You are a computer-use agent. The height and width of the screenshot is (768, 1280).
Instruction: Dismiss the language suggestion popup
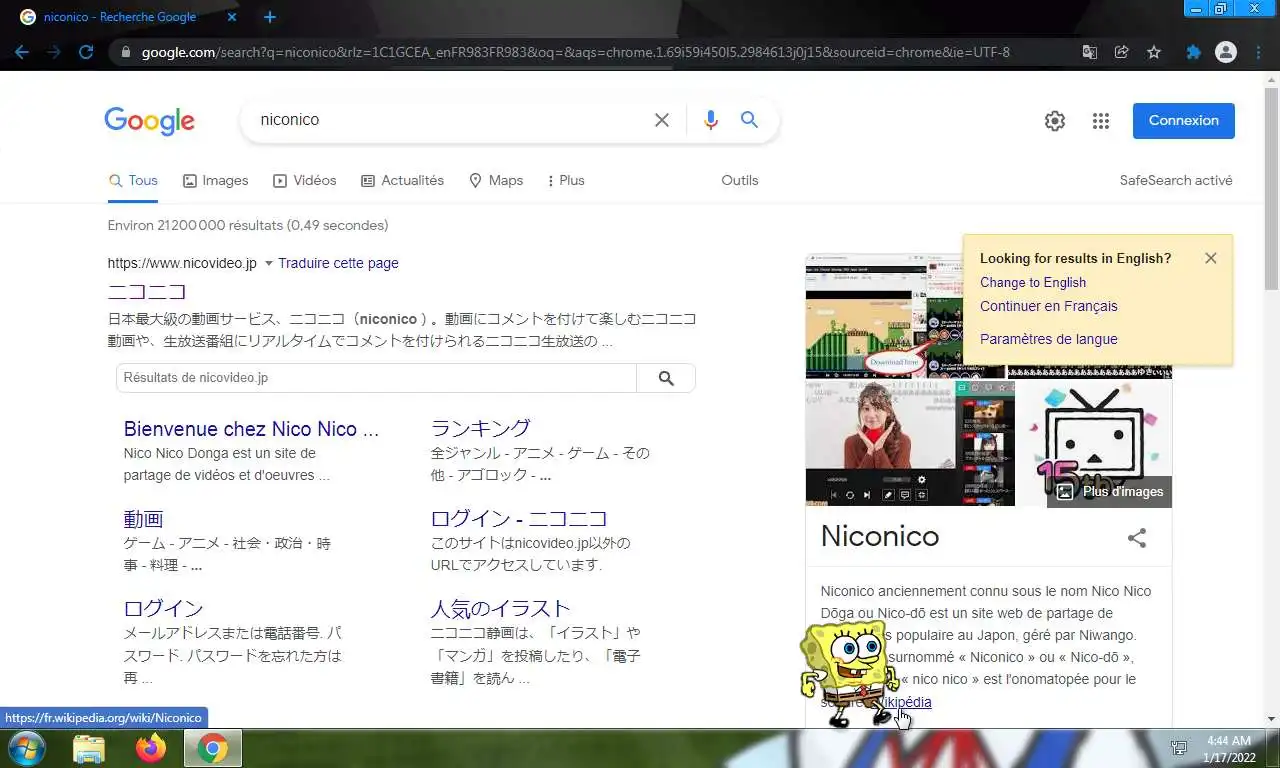click(x=1211, y=258)
